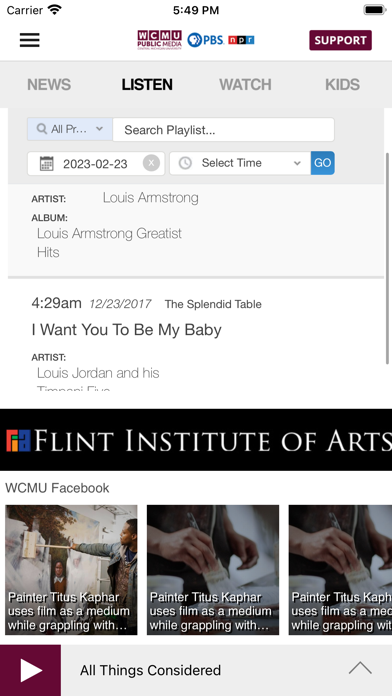The image size is (392, 696).
Task: Switch to the NEWS tab
Action: tap(49, 84)
